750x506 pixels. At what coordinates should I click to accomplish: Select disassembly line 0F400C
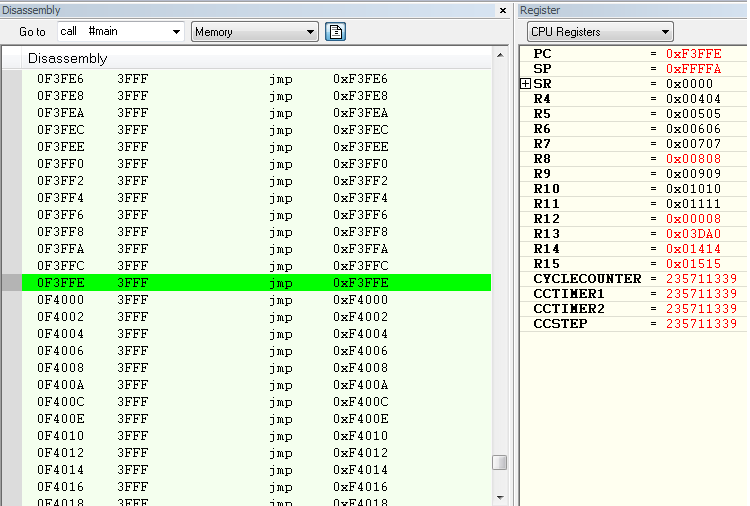coord(256,402)
